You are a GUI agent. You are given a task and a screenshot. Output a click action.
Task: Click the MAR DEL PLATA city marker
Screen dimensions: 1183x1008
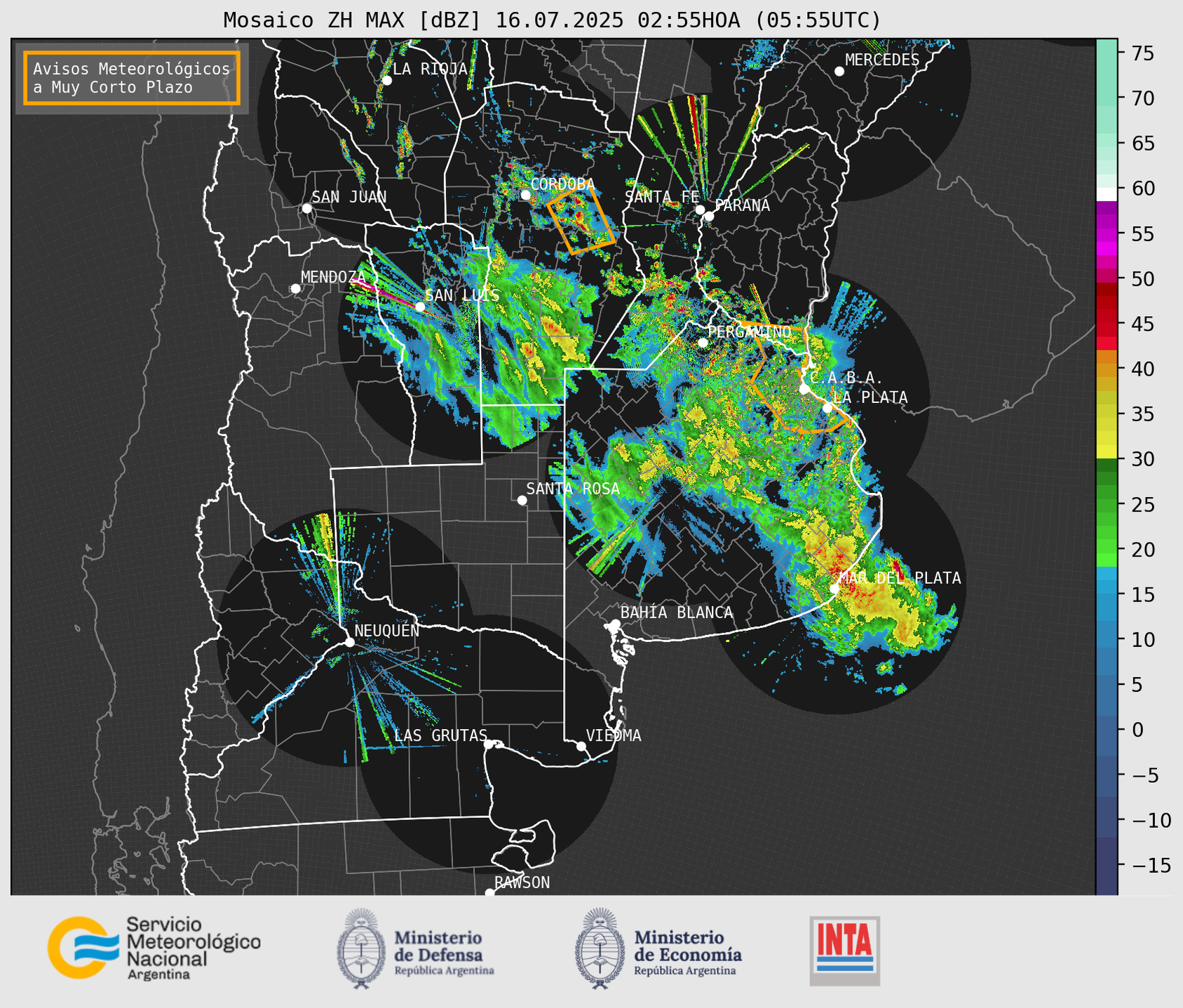(x=834, y=588)
